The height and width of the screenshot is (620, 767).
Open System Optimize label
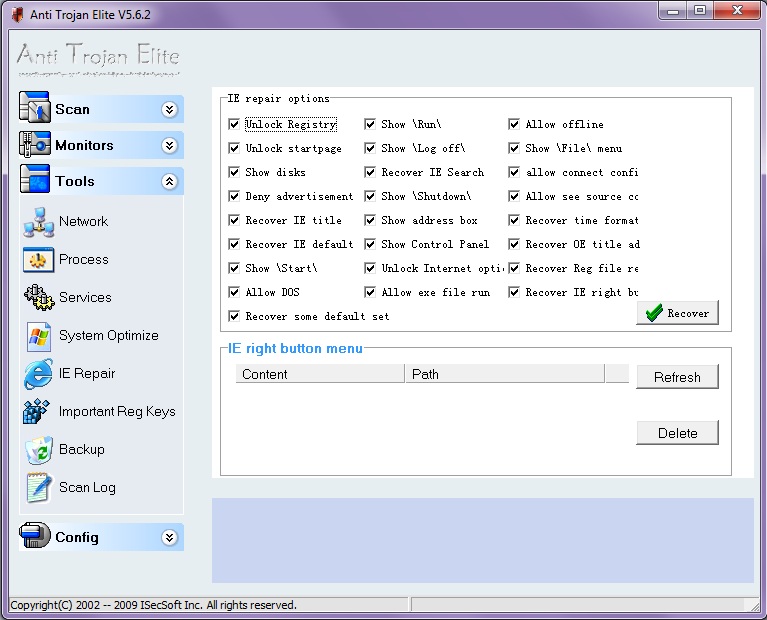point(109,336)
